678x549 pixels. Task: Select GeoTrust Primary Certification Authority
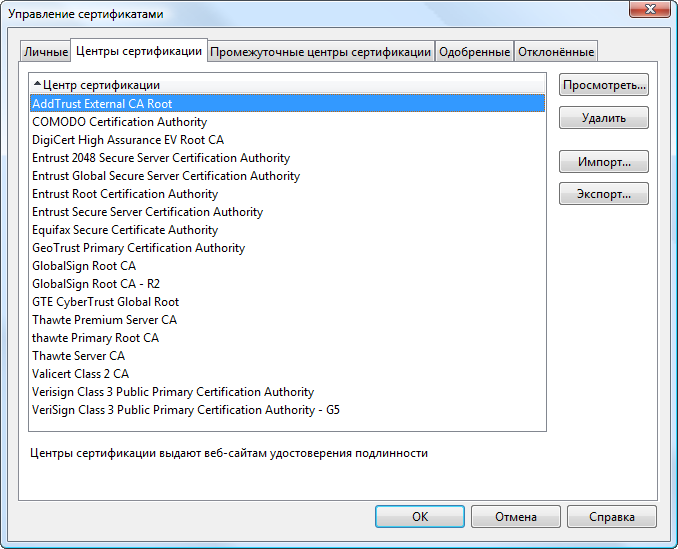coord(288,248)
